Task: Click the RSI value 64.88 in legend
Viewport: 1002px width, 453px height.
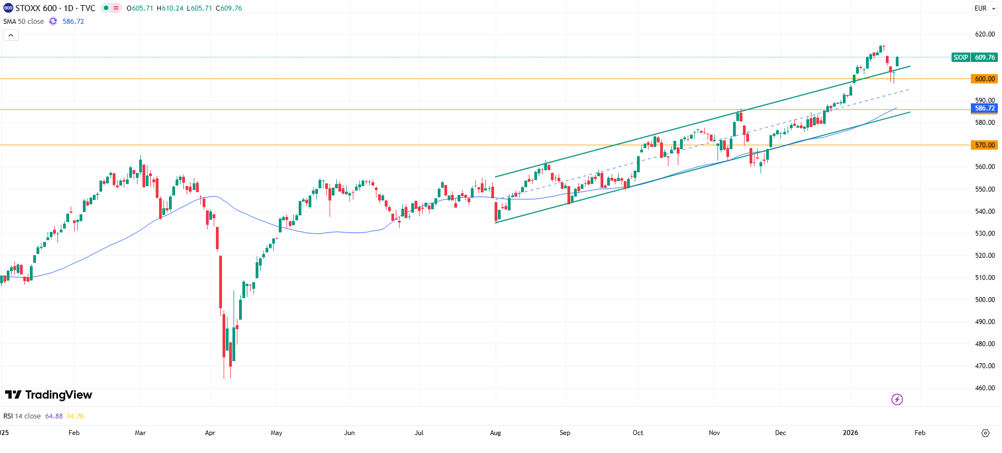Action: 54,416
